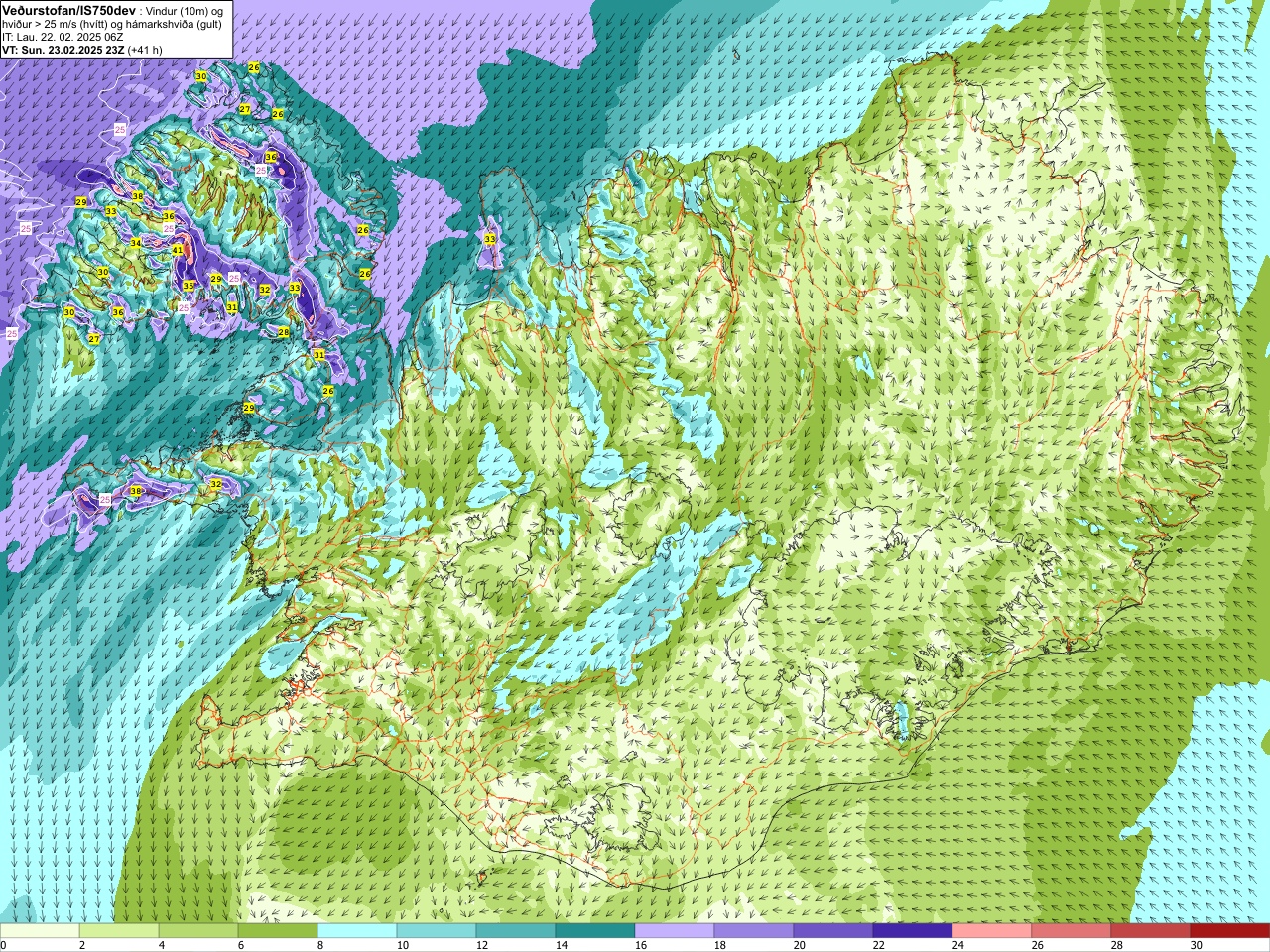Image resolution: width=1270 pixels, height=952 pixels.
Task: Click the legend tick label 4
Action: coord(162,945)
